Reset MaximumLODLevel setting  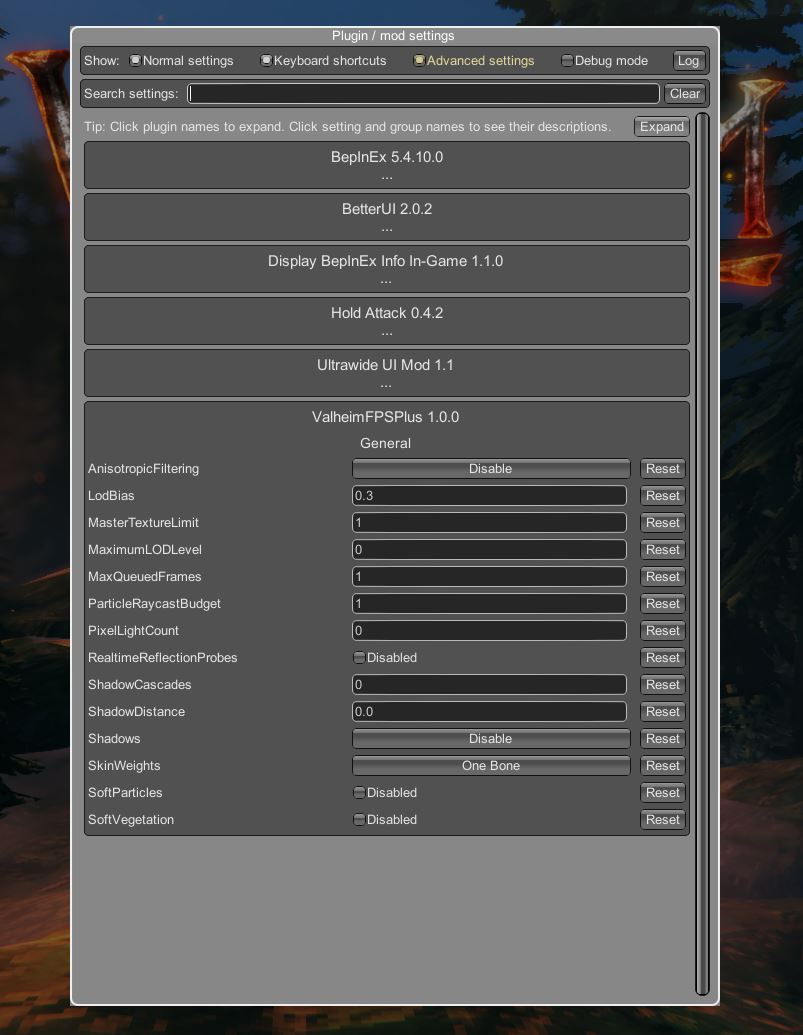click(x=662, y=550)
